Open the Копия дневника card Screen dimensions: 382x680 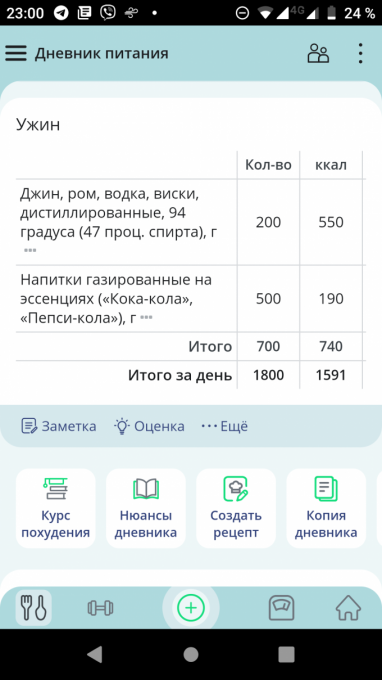pos(326,508)
